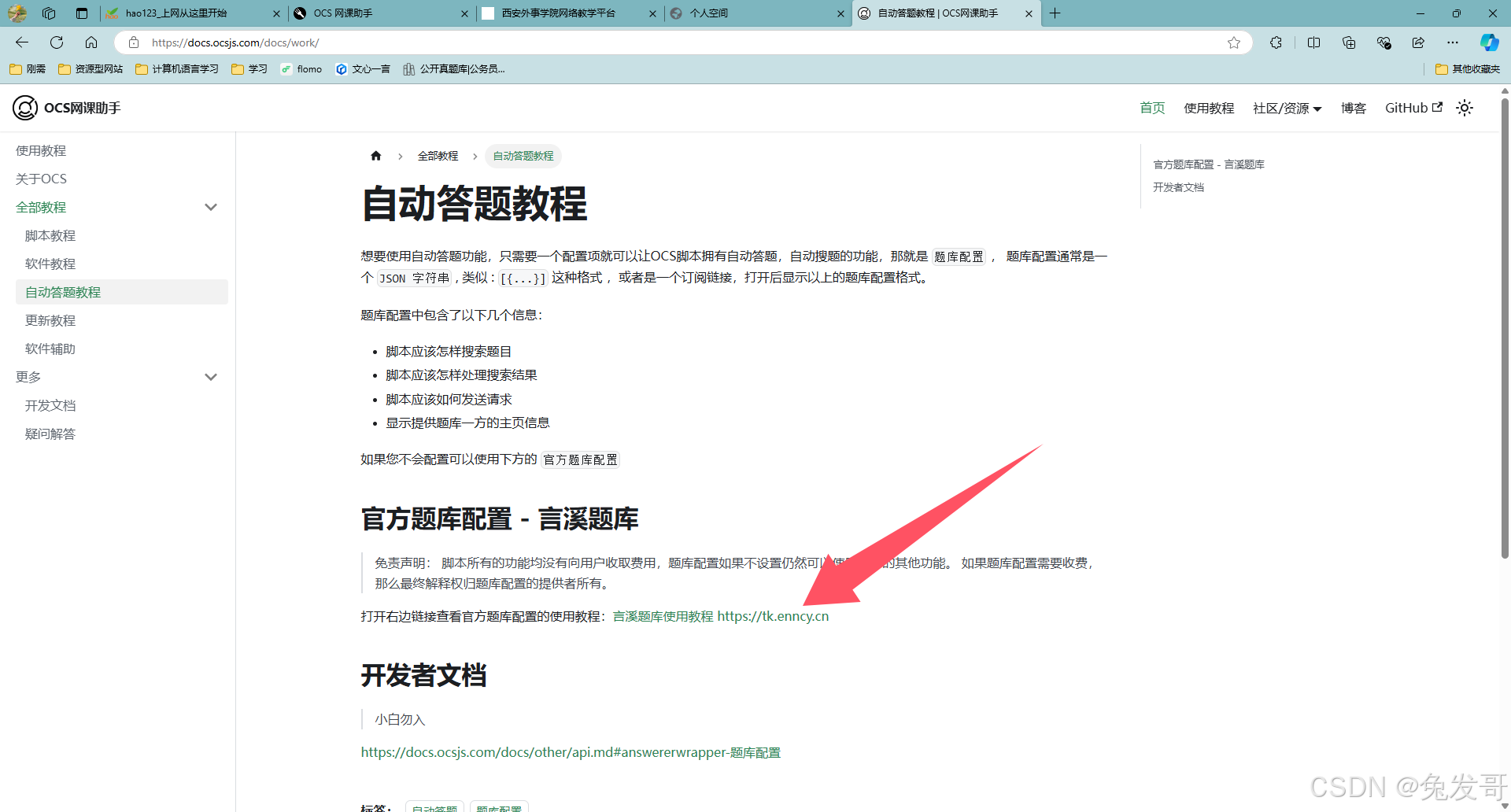Add page to favorites star icon
This screenshot has height=812, width=1511.
tap(1234, 42)
